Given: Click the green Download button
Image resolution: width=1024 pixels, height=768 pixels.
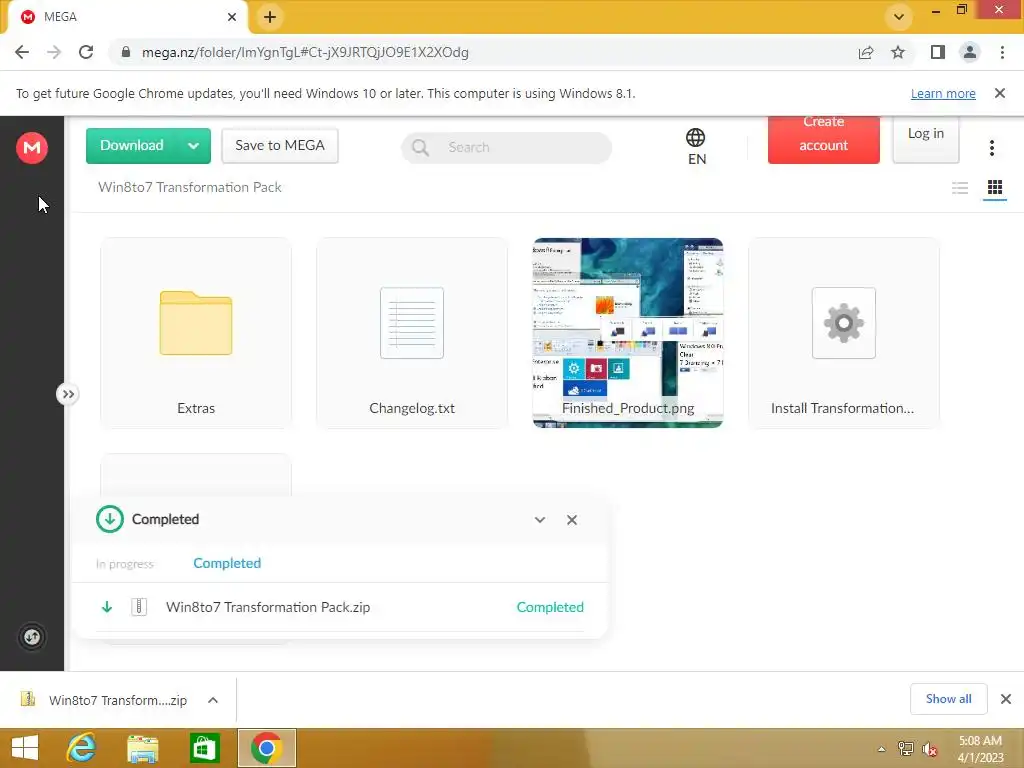Looking at the screenshot, I should point(131,146).
